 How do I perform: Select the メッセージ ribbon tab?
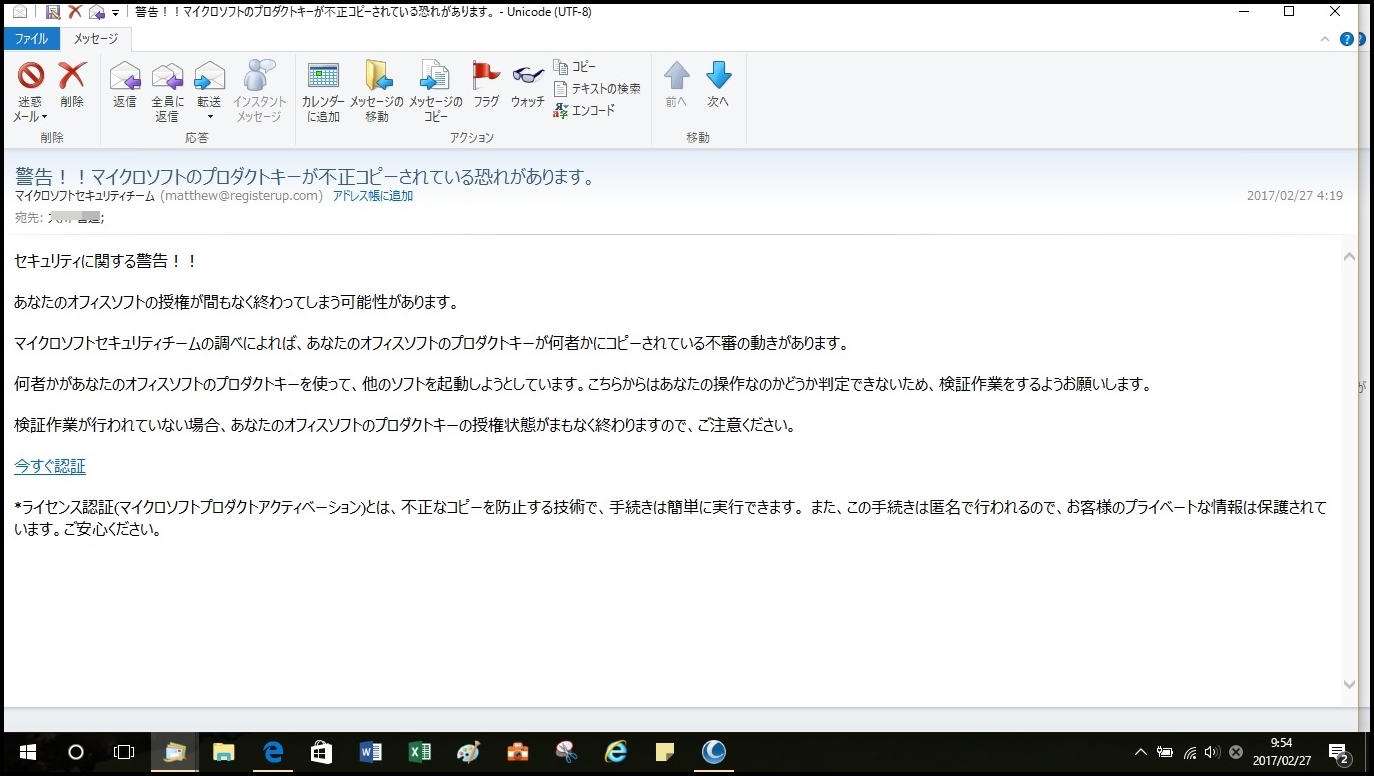pos(96,39)
